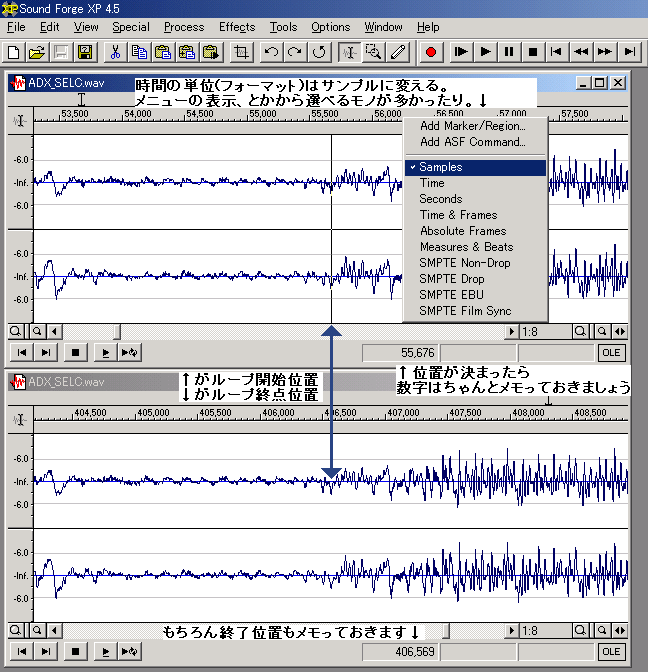Click Go to Start in main toolbar
Screen dimensions: 648x672
pyautogui.click(x=557, y=52)
